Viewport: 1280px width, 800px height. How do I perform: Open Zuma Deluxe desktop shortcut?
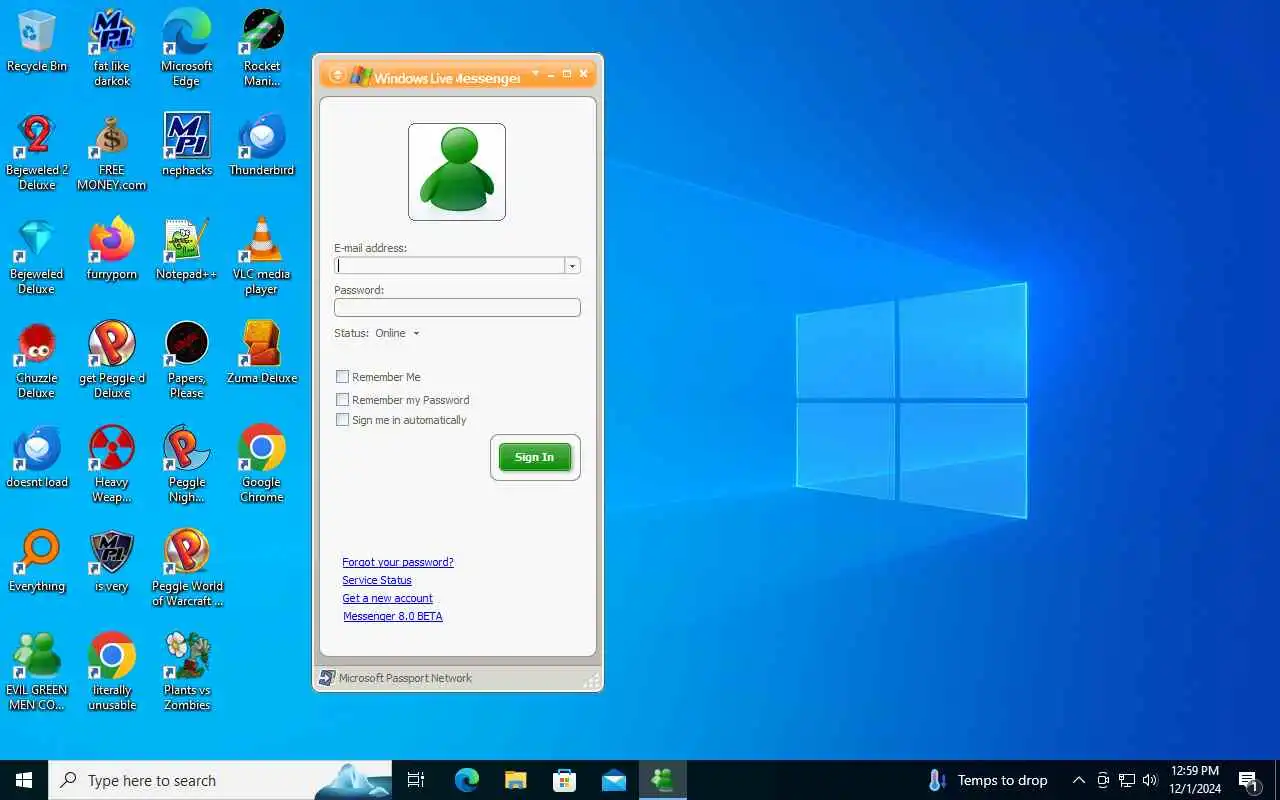point(262,353)
